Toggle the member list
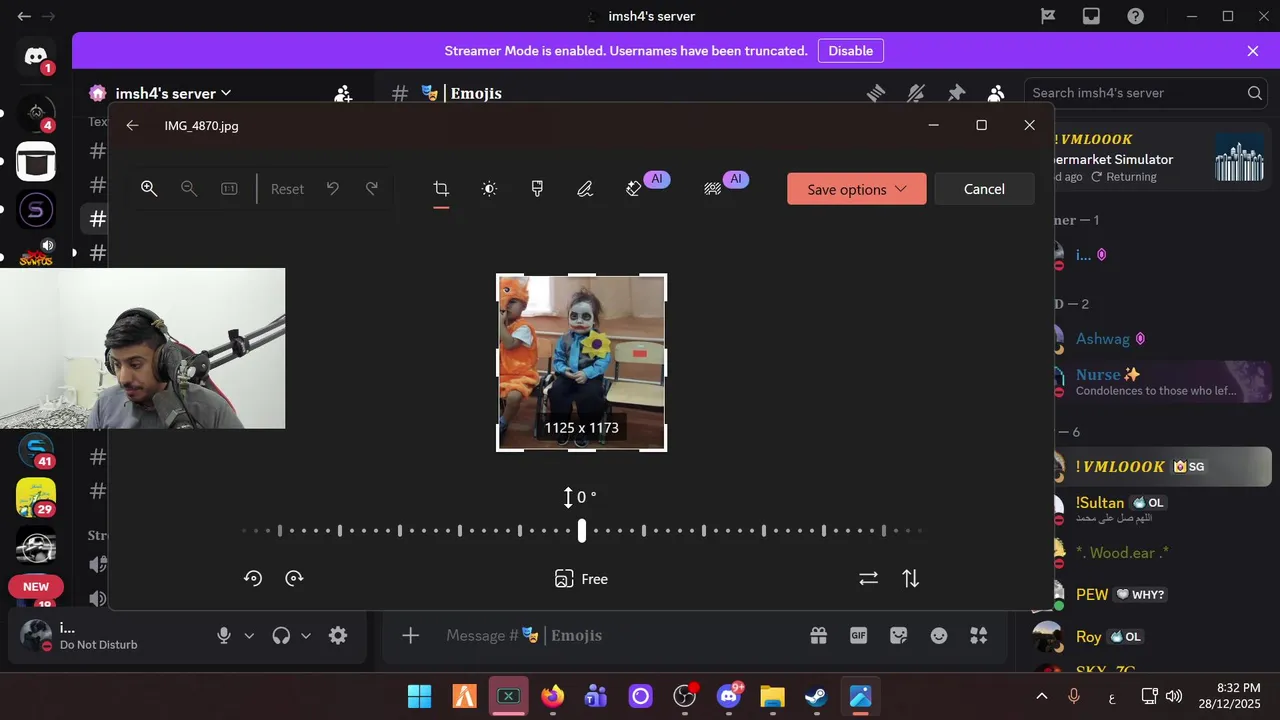Image resolution: width=1280 pixels, height=720 pixels. (996, 93)
